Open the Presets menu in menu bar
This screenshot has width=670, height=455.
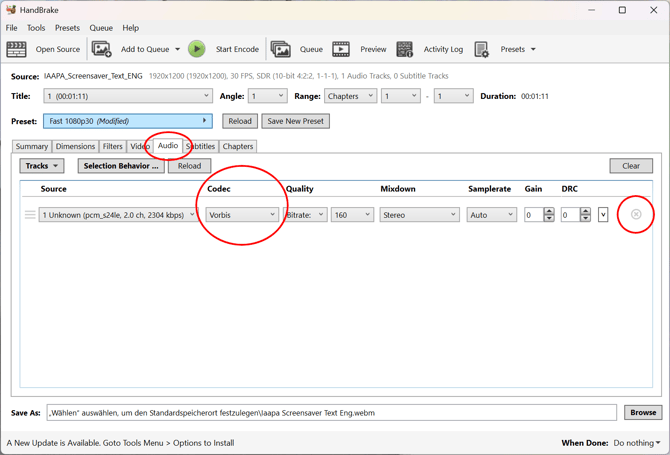click(67, 28)
